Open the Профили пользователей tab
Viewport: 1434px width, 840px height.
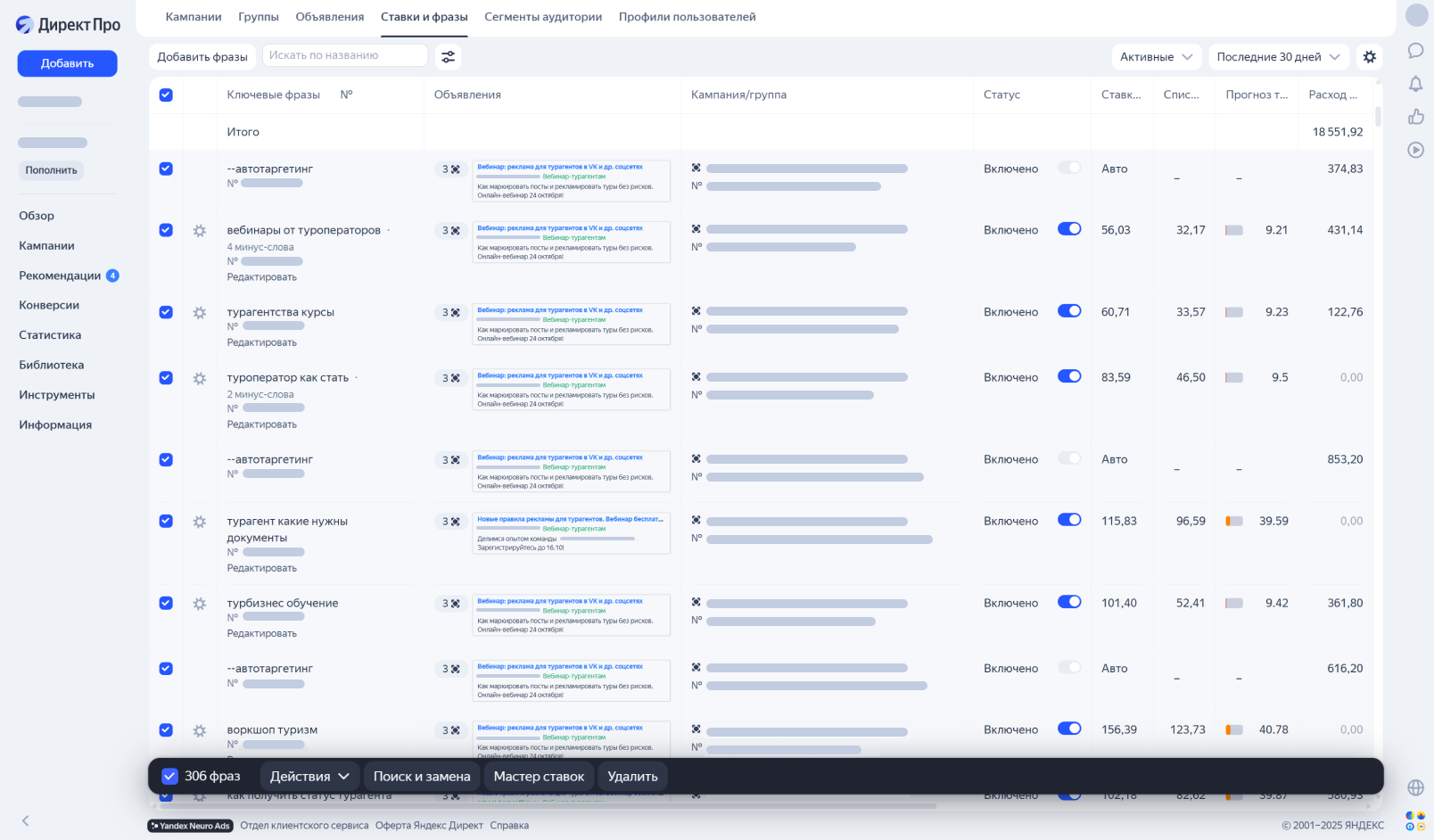tap(688, 17)
